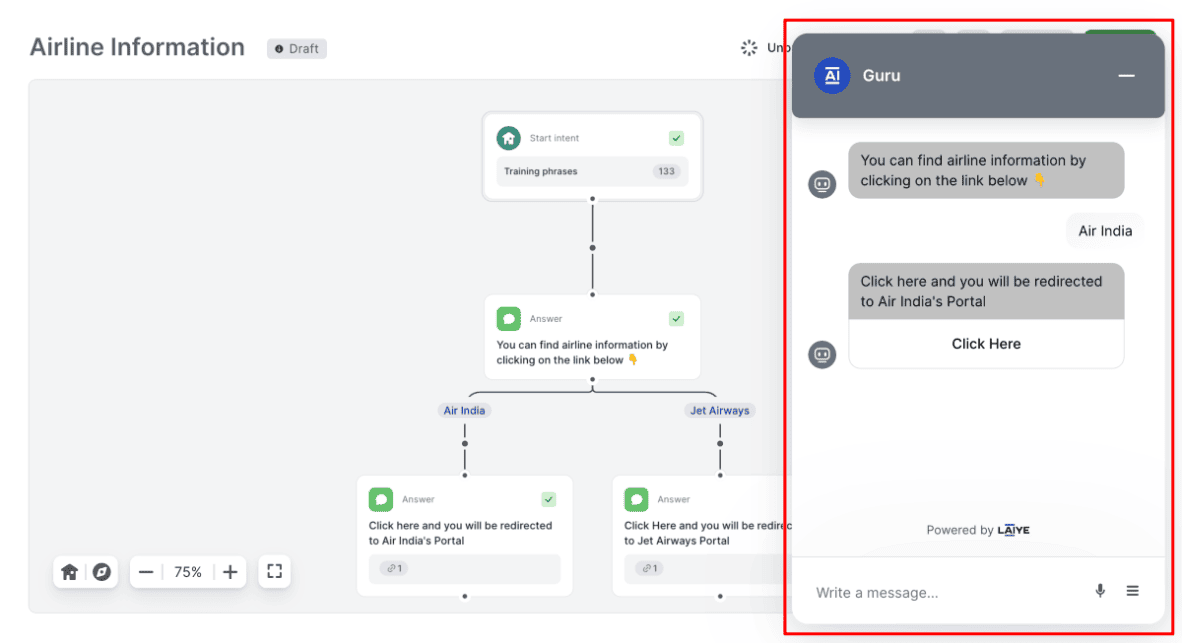The image size is (1182, 643).
Task: Click the Start intent house icon
Action: click(x=509, y=138)
